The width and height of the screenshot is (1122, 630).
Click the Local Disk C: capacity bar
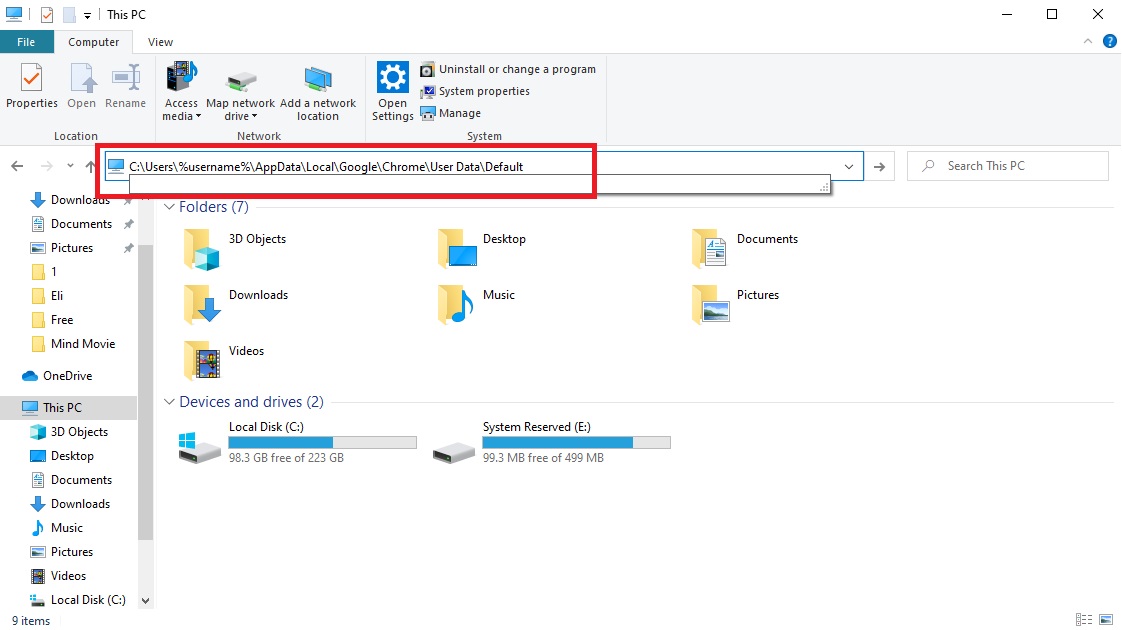[322, 442]
